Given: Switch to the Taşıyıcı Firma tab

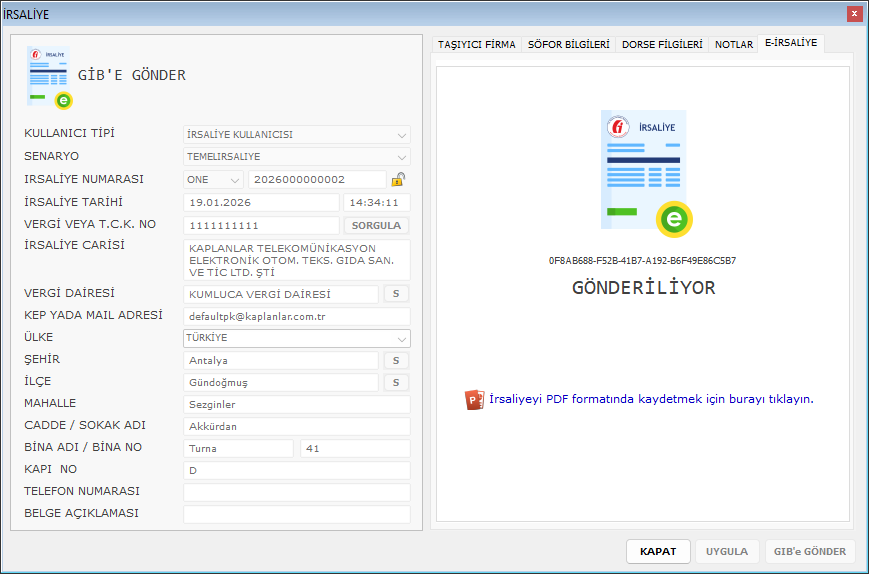Looking at the screenshot, I should click(x=477, y=45).
